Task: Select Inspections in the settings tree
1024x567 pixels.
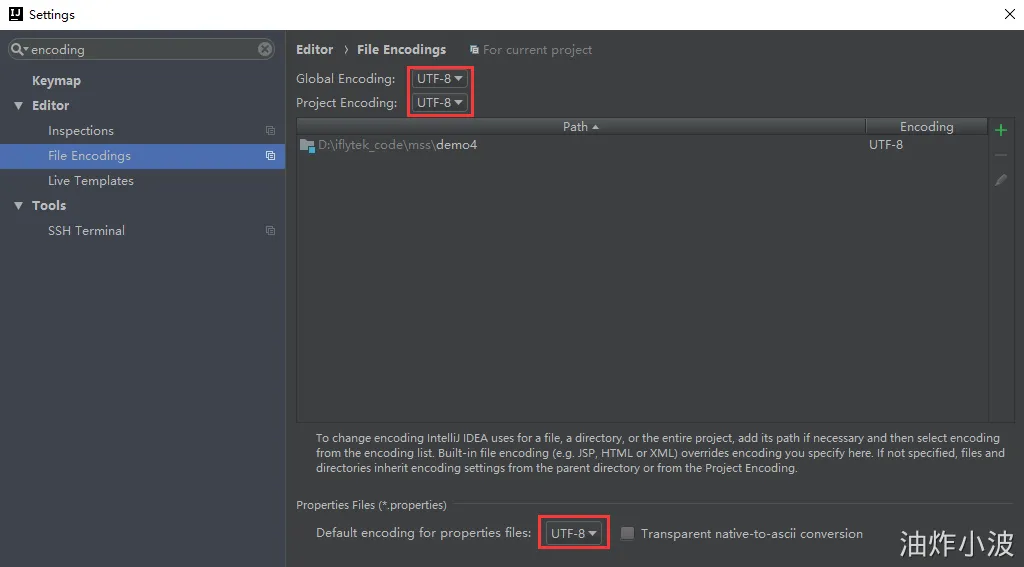Action: click(80, 131)
